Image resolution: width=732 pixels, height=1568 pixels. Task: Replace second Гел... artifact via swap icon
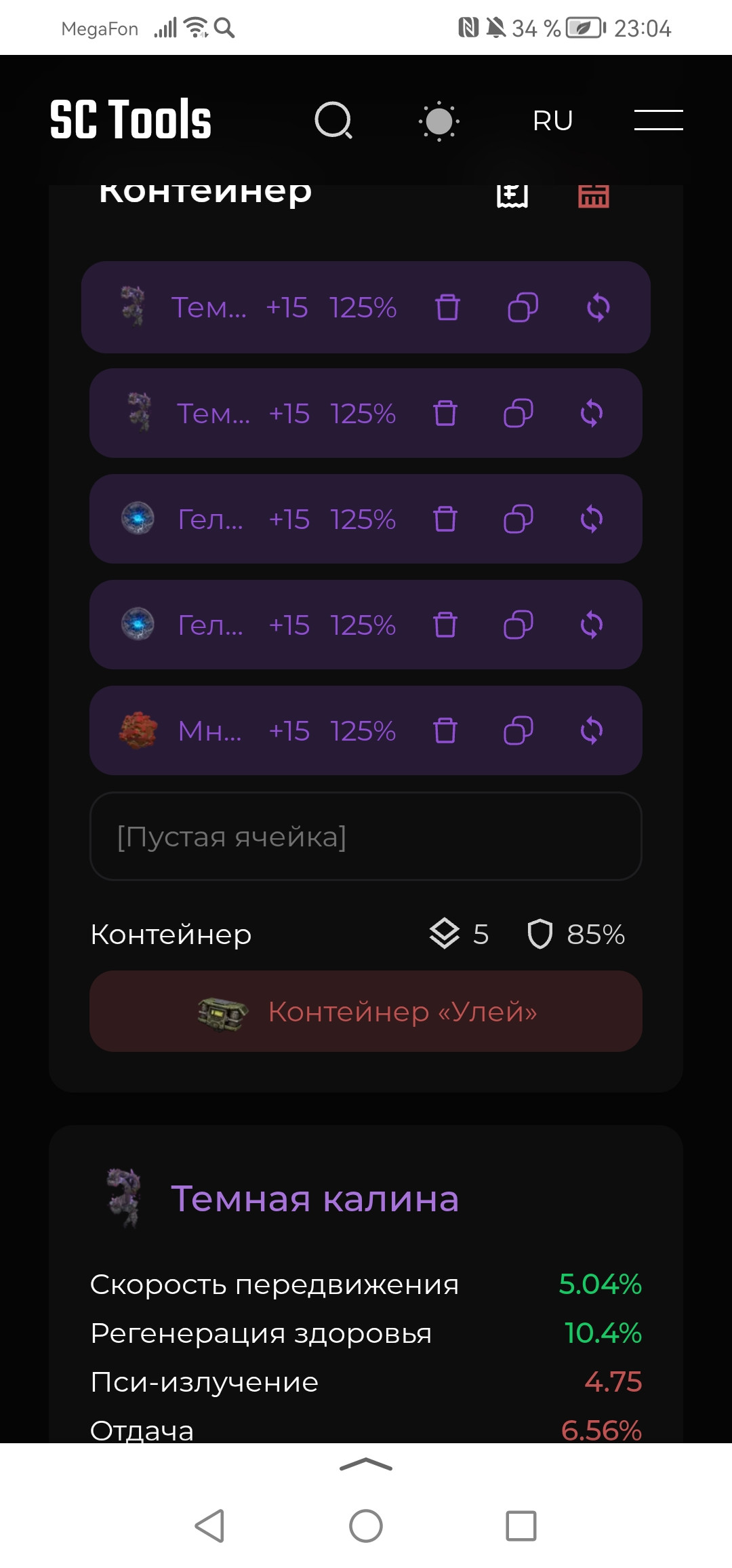(592, 625)
